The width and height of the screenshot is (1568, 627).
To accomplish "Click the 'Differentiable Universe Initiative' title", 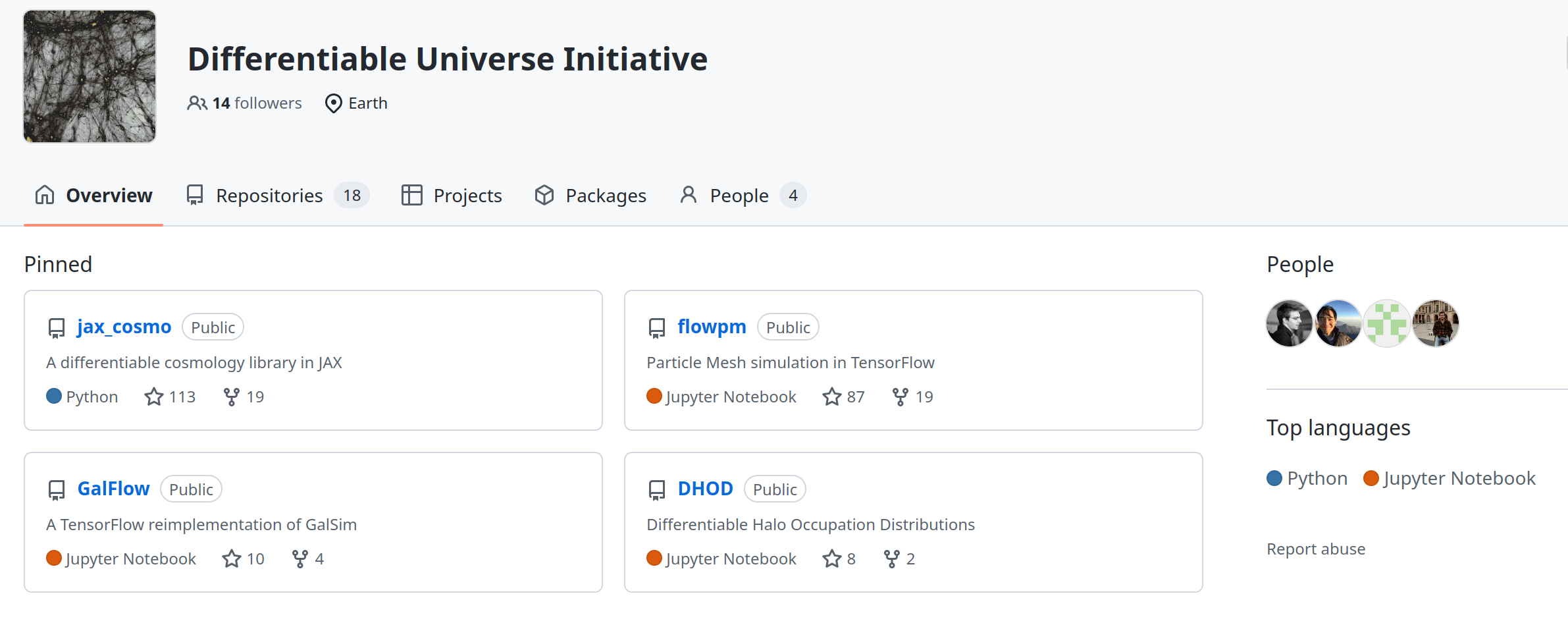I will point(448,59).
